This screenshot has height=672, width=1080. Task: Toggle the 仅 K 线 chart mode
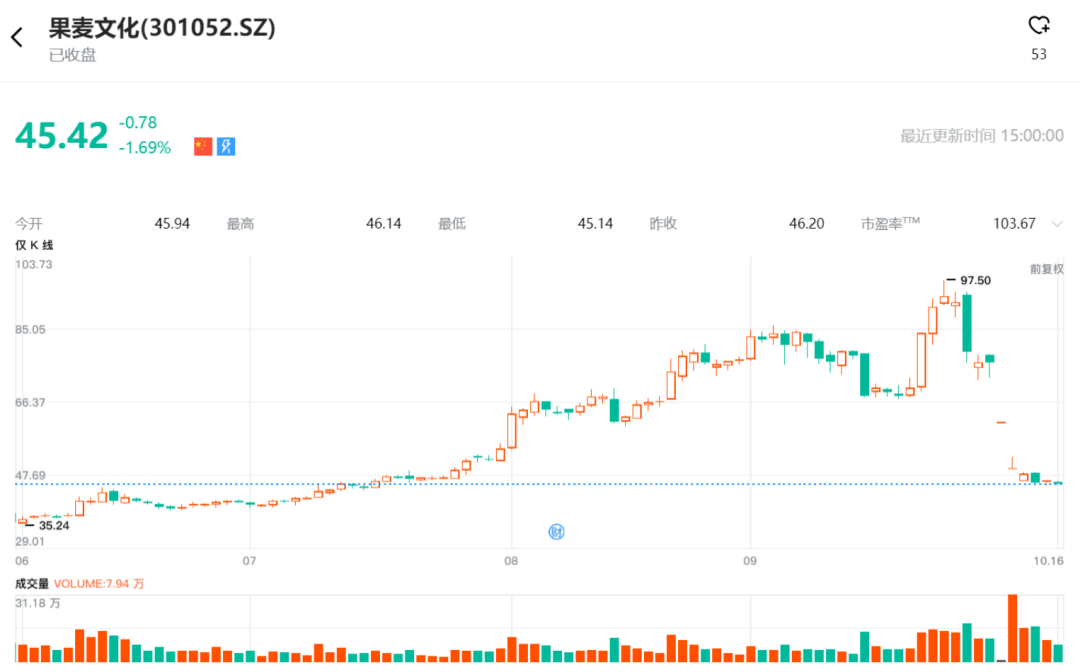34,245
